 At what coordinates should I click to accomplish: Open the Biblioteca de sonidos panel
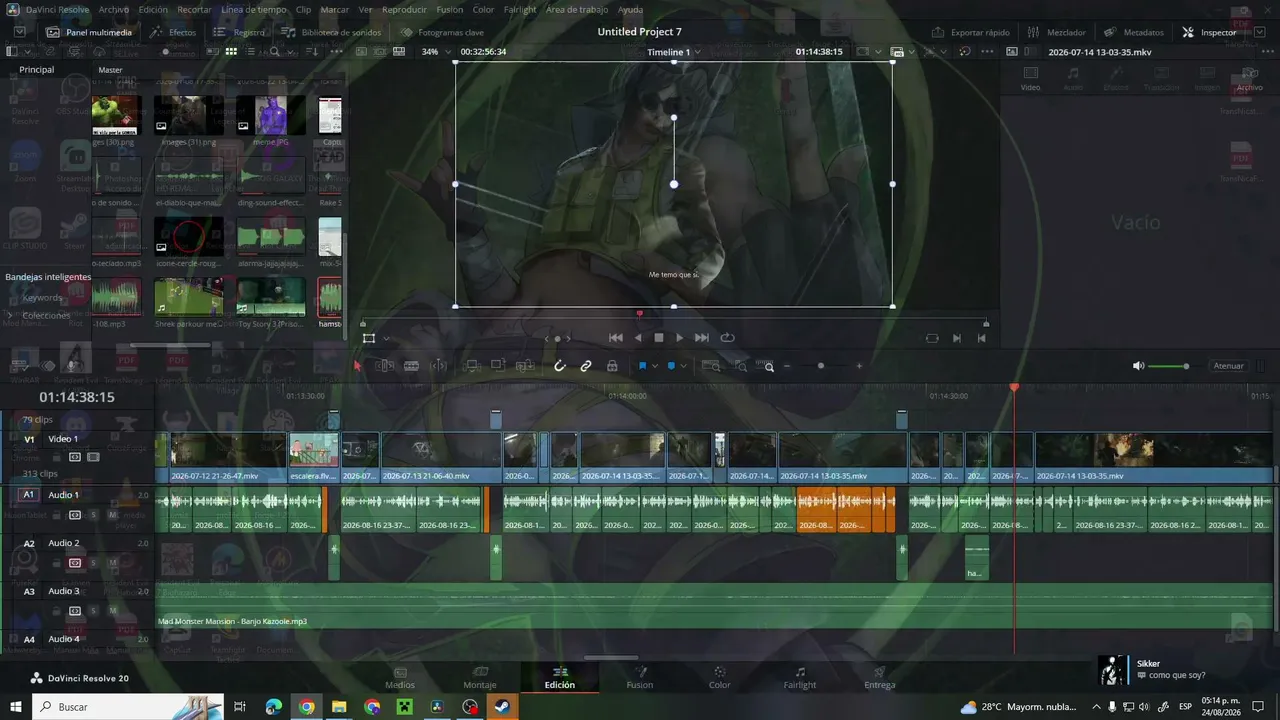point(332,32)
